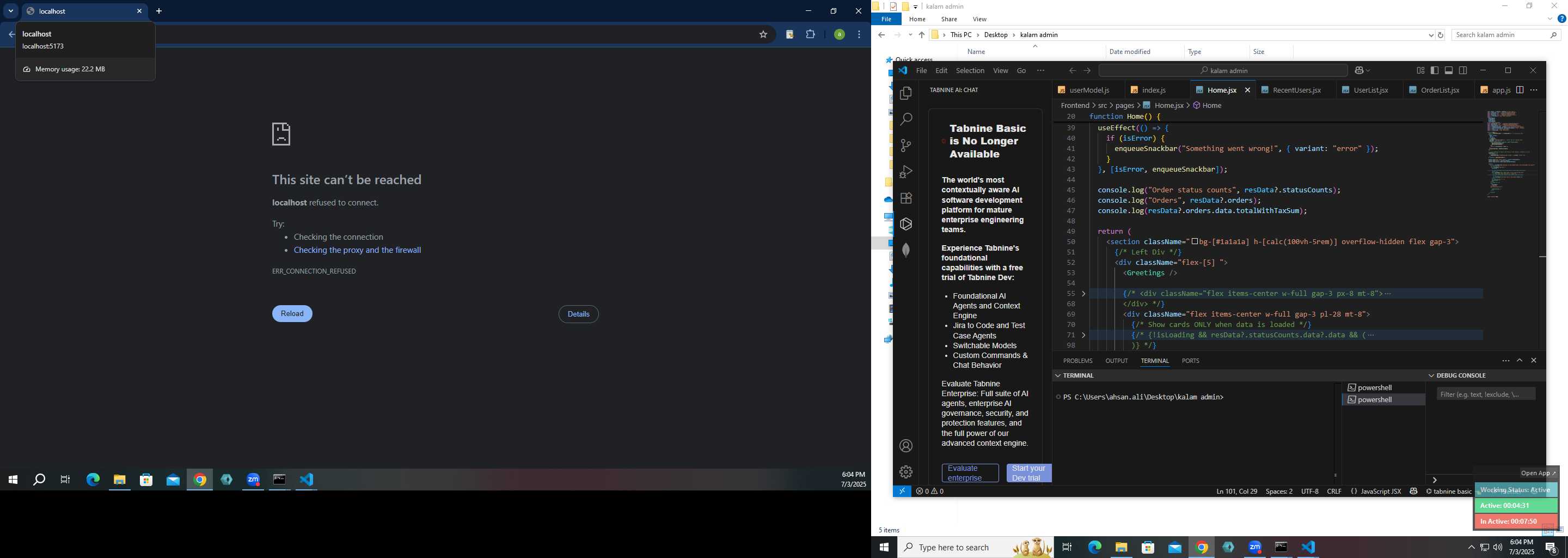The image size is (1568, 558).
Task: Open the Accounts icon in VS Code
Action: 906,446
